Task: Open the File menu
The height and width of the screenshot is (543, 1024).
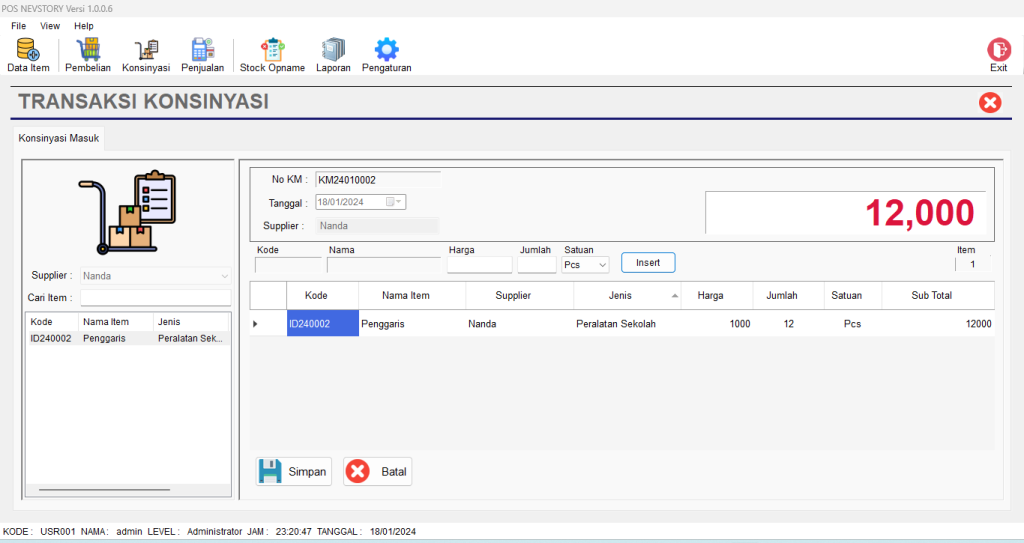Action: (x=18, y=26)
